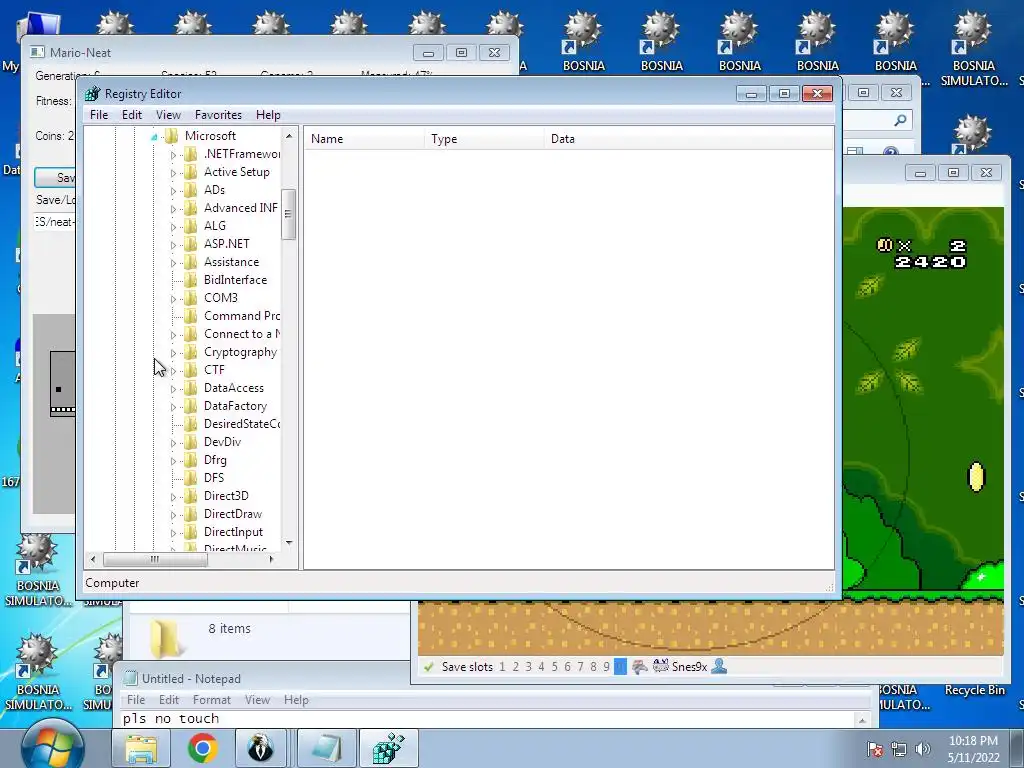Click the tree horizontal scrollbar left arrow
This screenshot has width=1024, height=768.
click(x=93, y=559)
